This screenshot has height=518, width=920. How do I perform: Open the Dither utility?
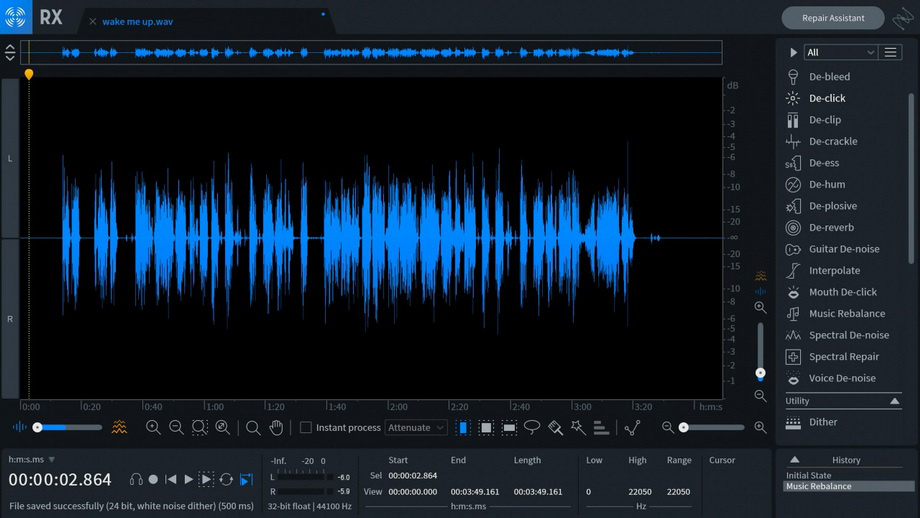(x=823, y=422)
